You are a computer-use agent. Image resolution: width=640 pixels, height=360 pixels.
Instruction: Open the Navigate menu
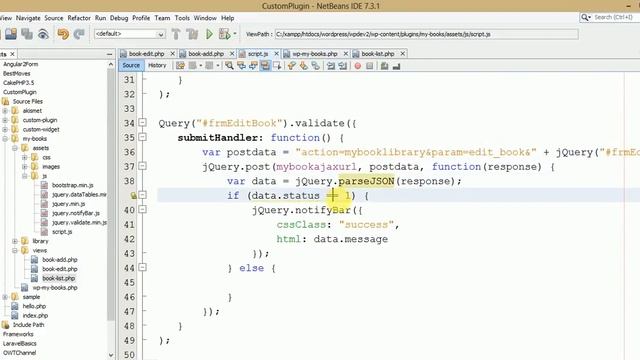(x=28, y=18)
